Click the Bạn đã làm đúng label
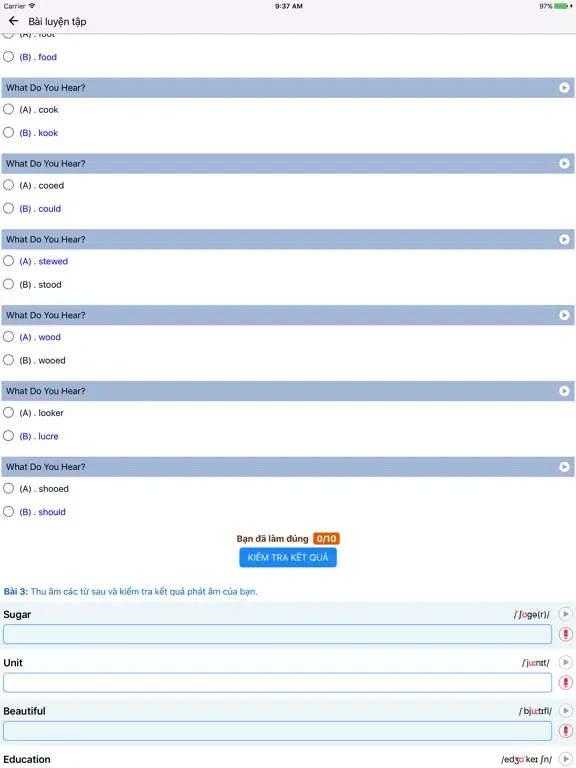 [272, 539]
